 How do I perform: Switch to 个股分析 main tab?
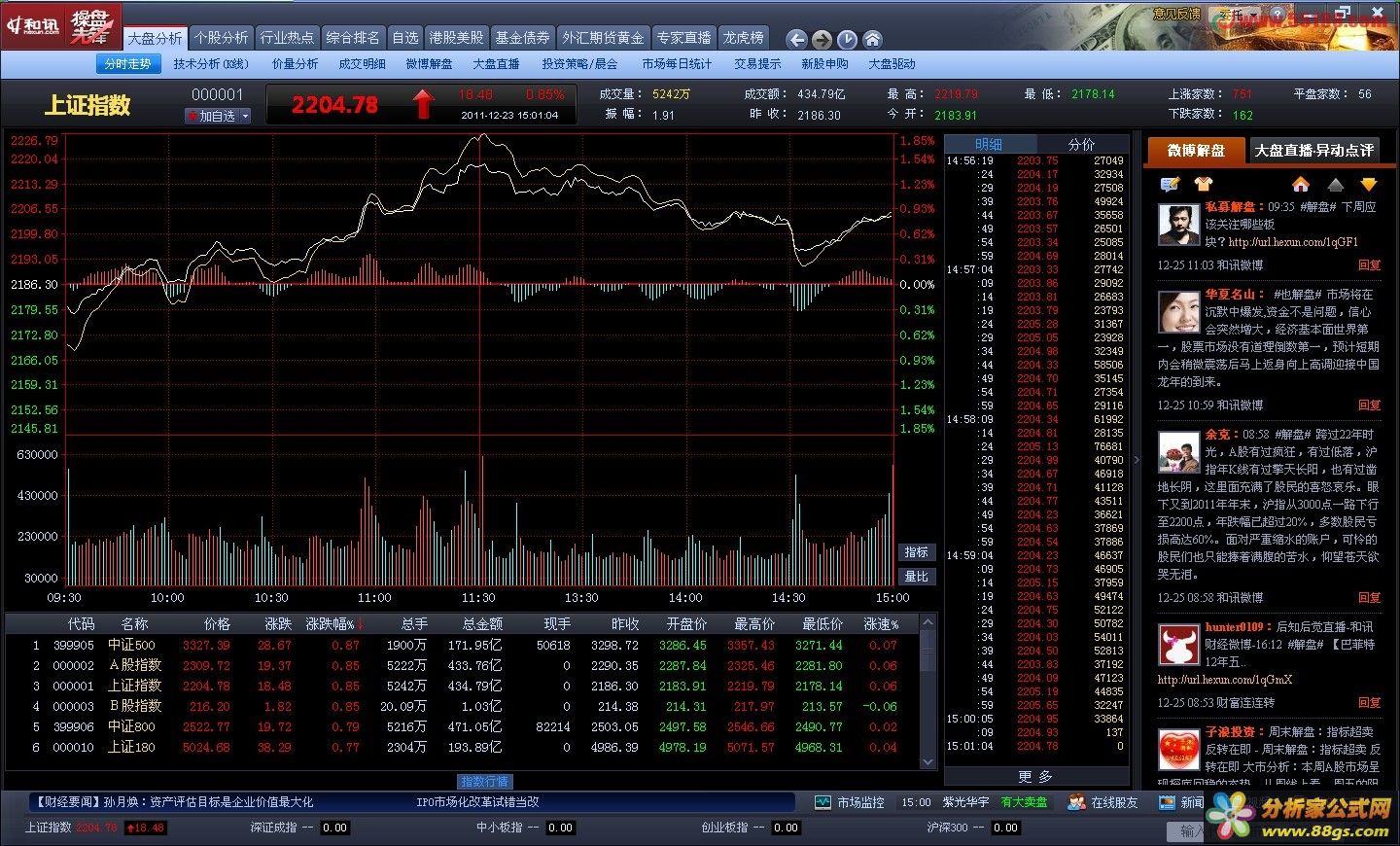[x=221, y=38]
